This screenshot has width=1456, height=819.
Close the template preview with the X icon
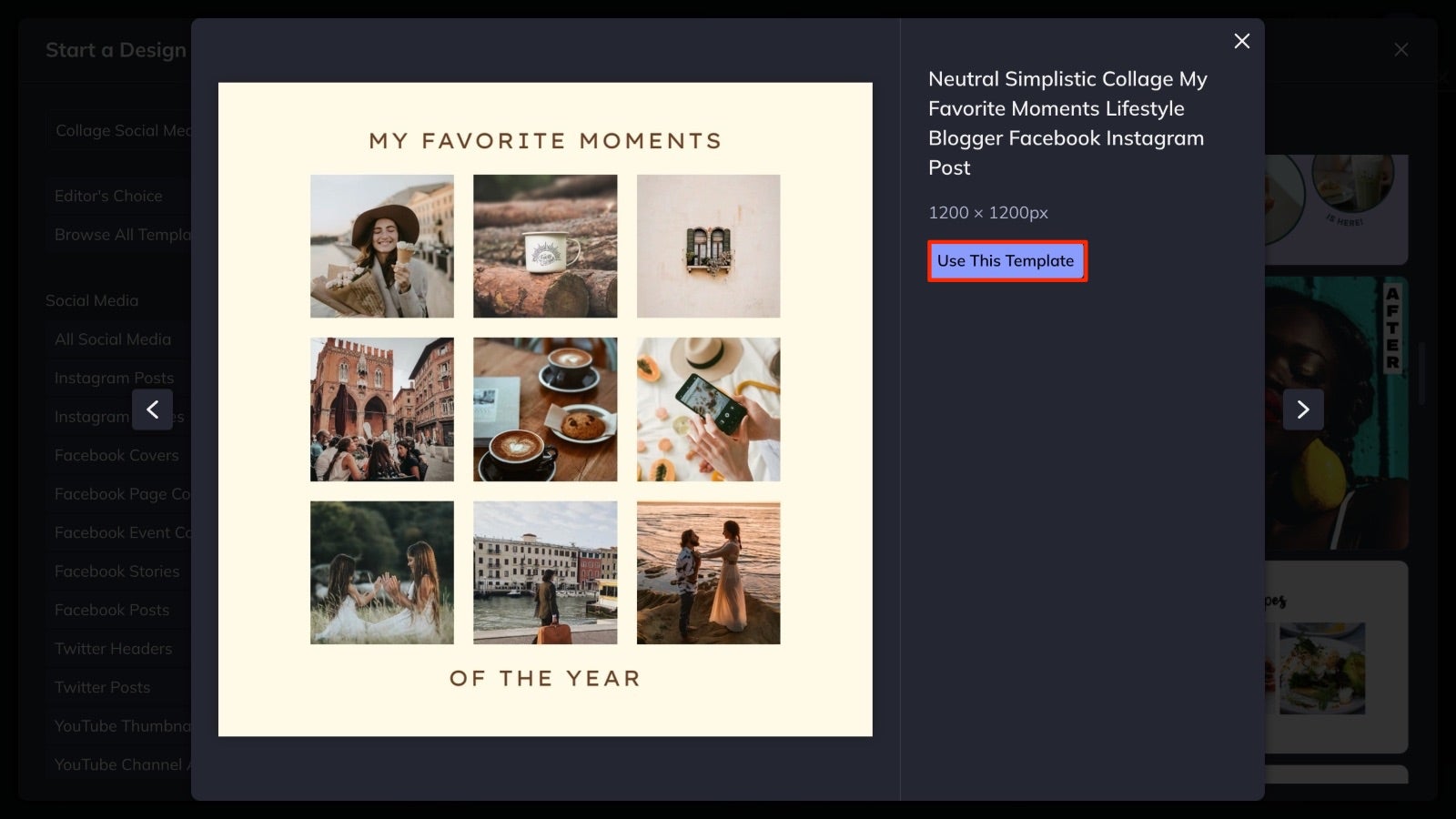[1241, 41]
